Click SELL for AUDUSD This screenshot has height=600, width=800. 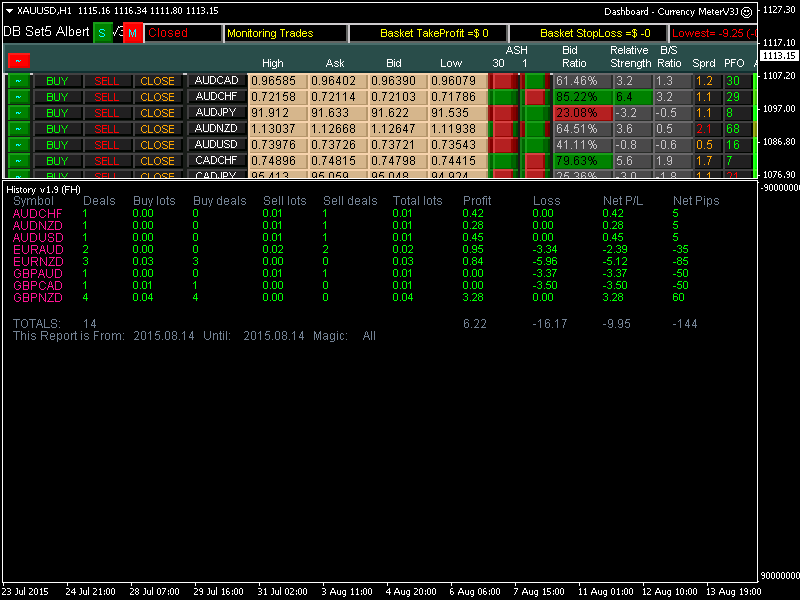pos(107,145)
